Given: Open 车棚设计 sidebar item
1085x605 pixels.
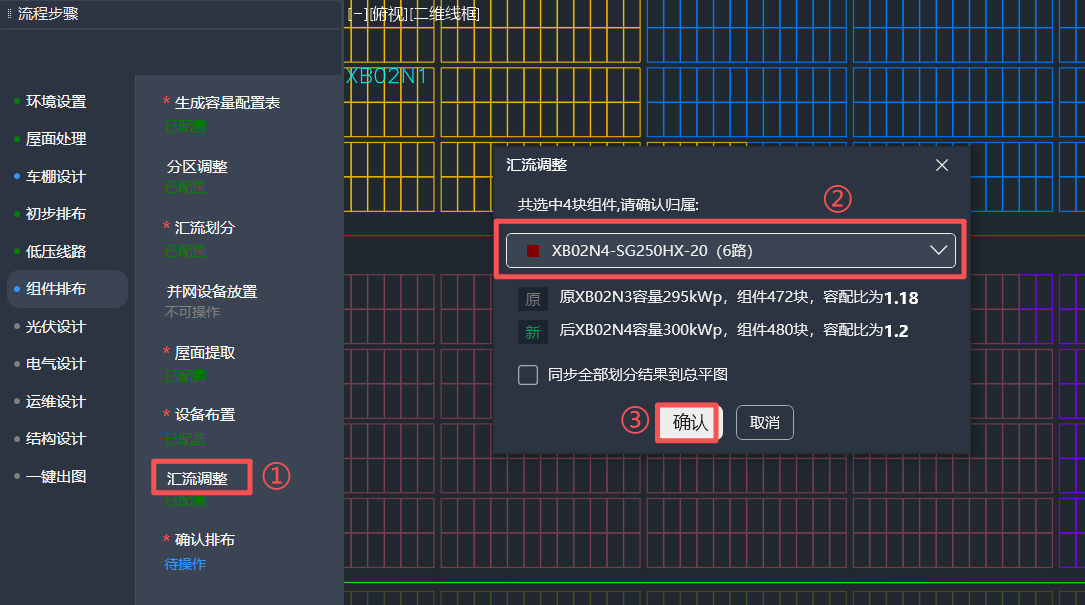Looking at the screenshot, I should click(x=56, y=176).
